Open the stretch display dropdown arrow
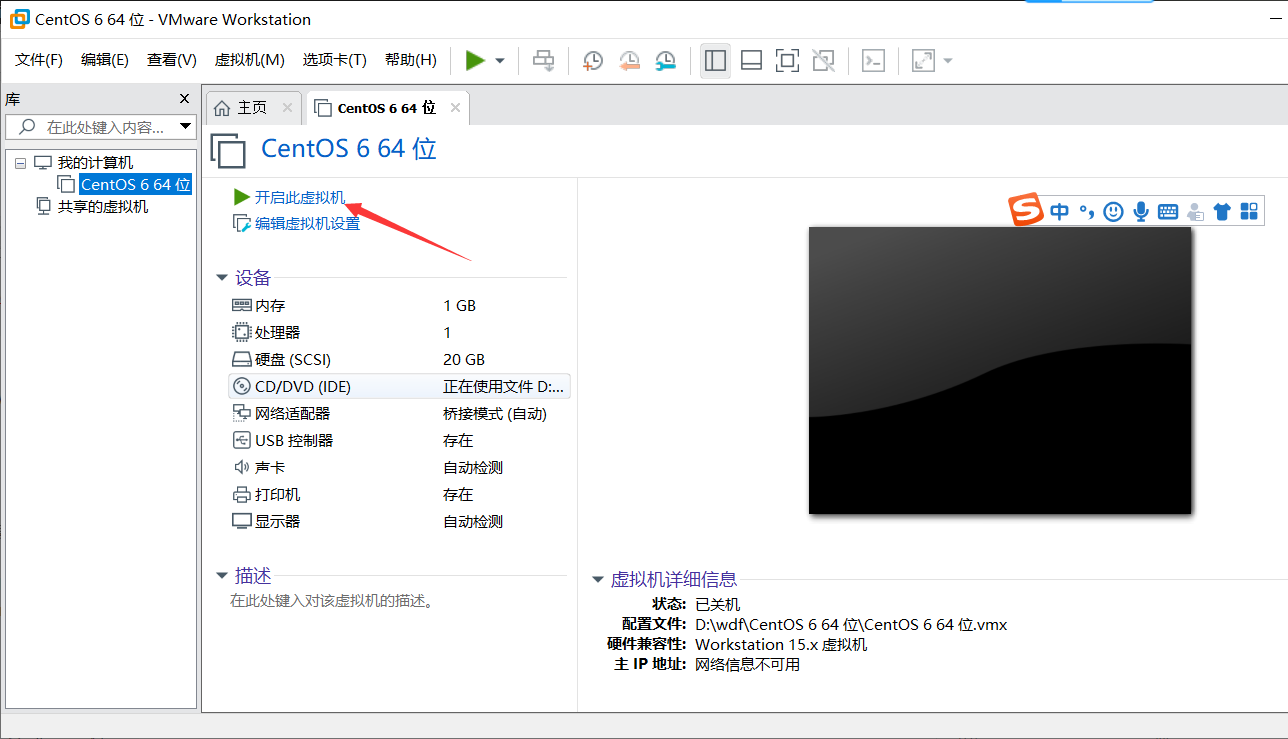 click(x=948, y=61)
